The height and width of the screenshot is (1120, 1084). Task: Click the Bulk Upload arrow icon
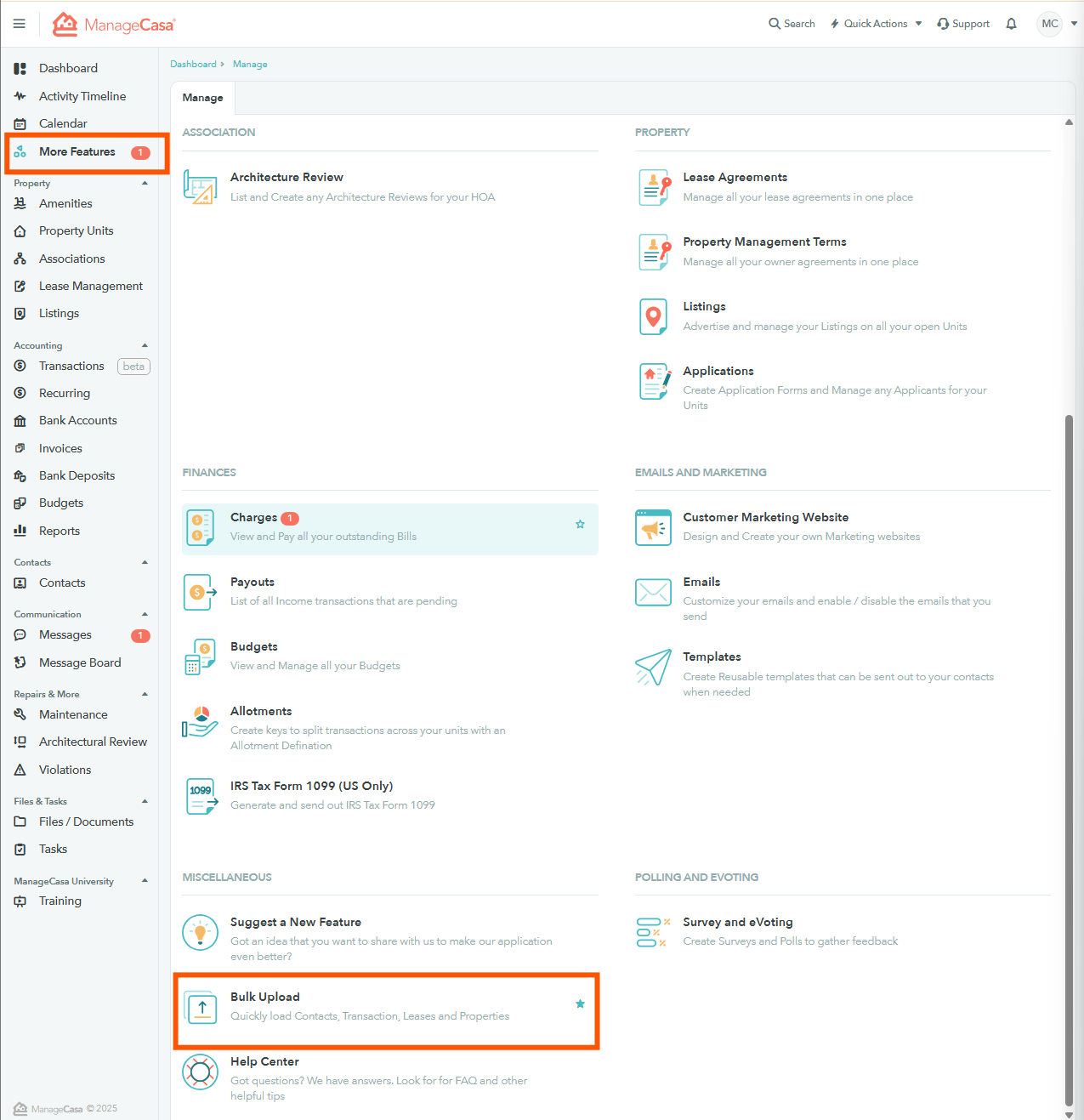tap(201, 1008)
